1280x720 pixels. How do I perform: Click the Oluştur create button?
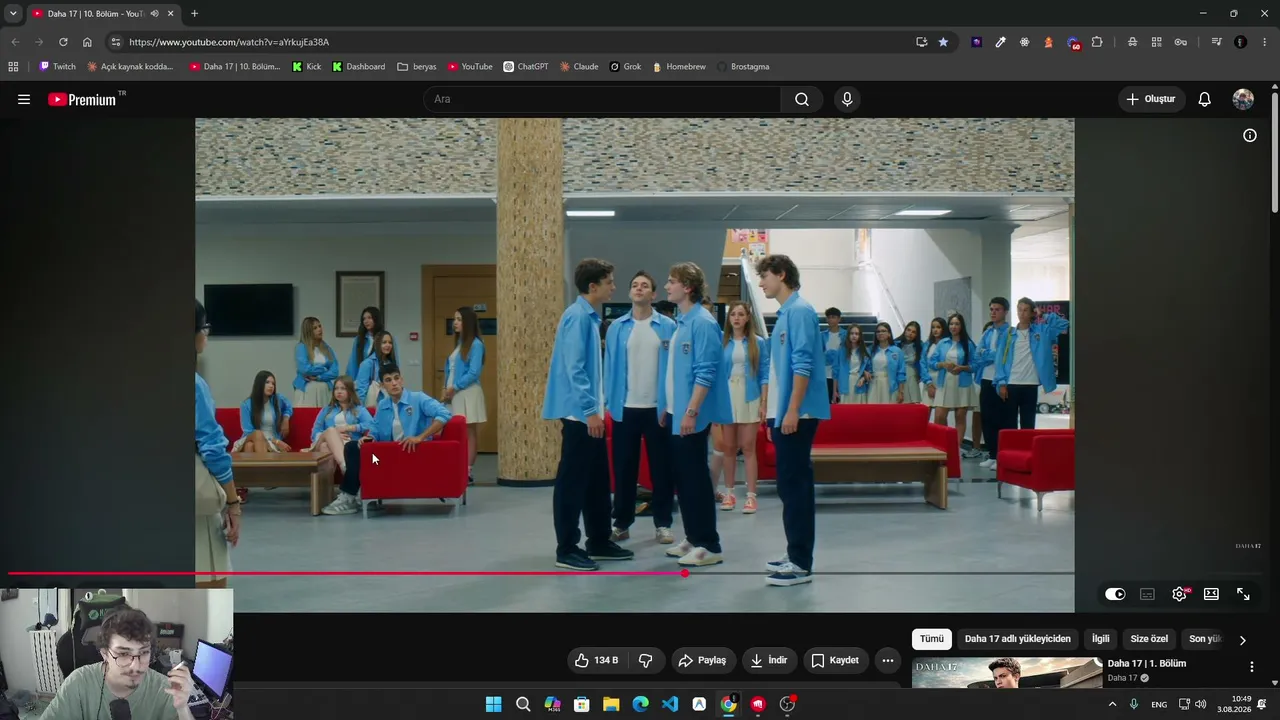click(x=1152, y=99)
